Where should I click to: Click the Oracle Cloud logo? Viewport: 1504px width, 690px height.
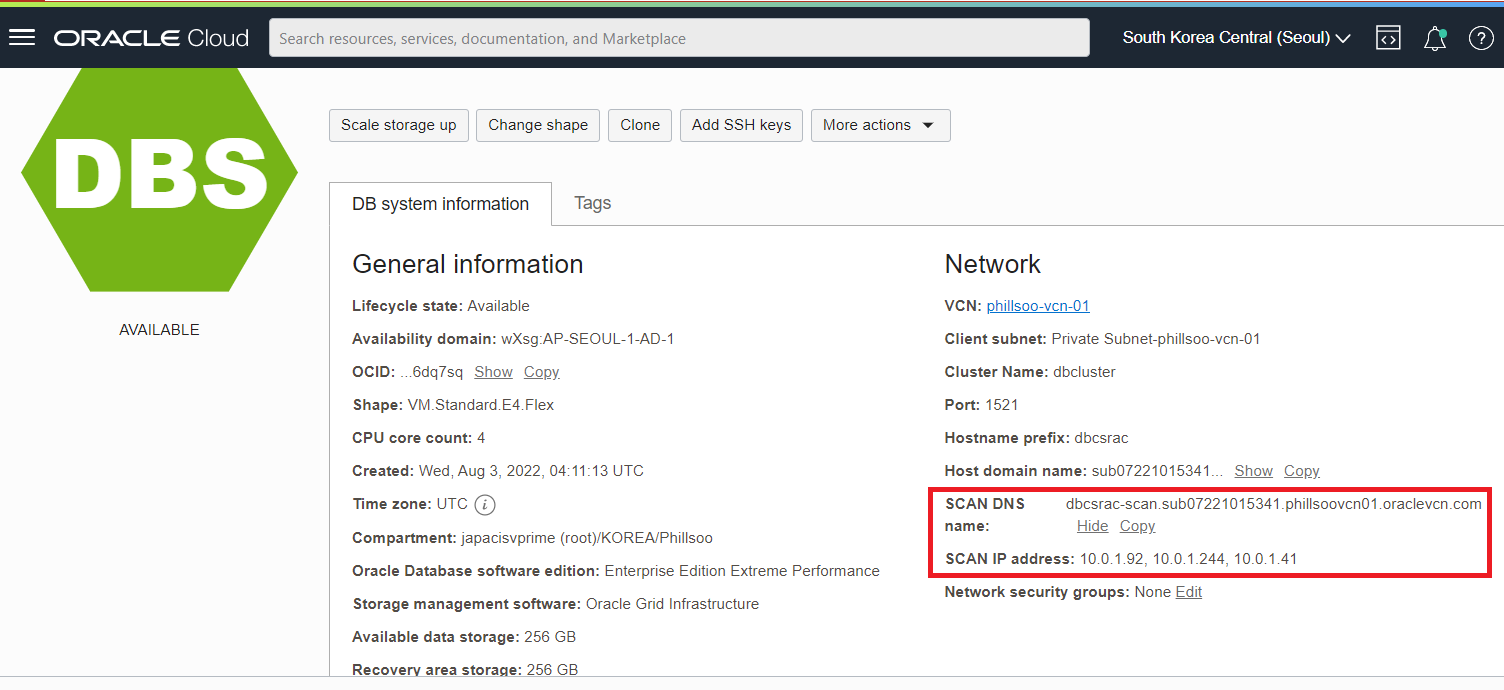coord(151,38)
